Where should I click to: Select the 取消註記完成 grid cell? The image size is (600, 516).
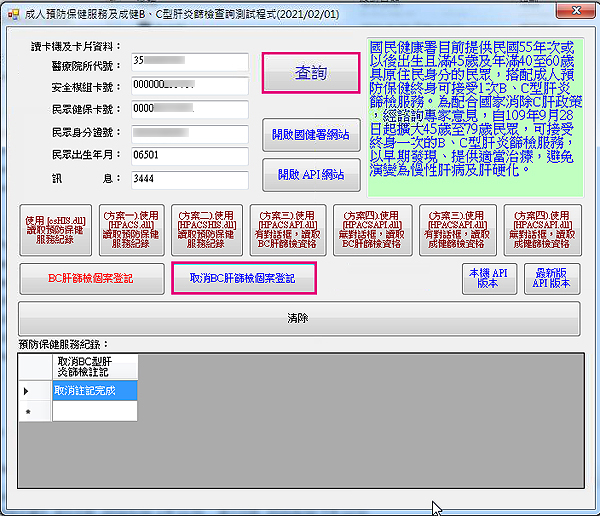95,391
